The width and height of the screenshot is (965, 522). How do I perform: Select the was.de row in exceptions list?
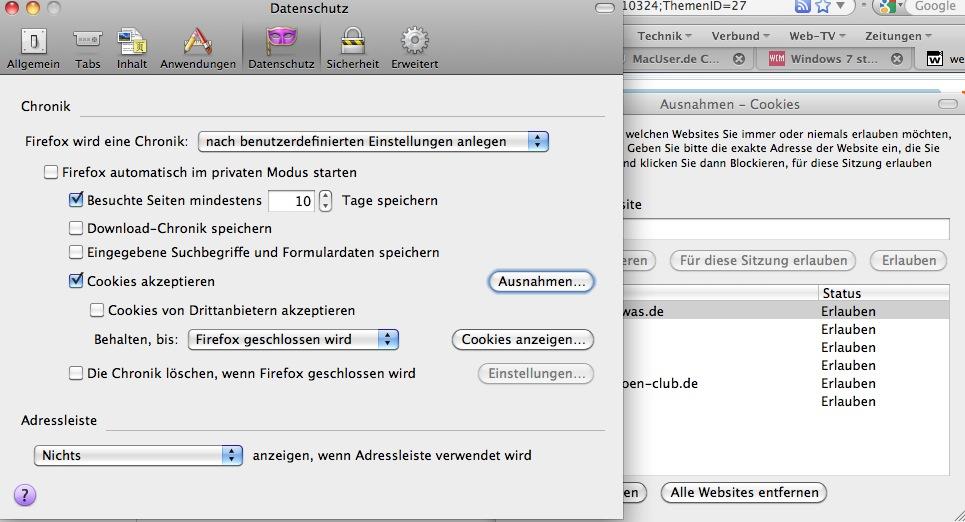[x=787, y=311]
